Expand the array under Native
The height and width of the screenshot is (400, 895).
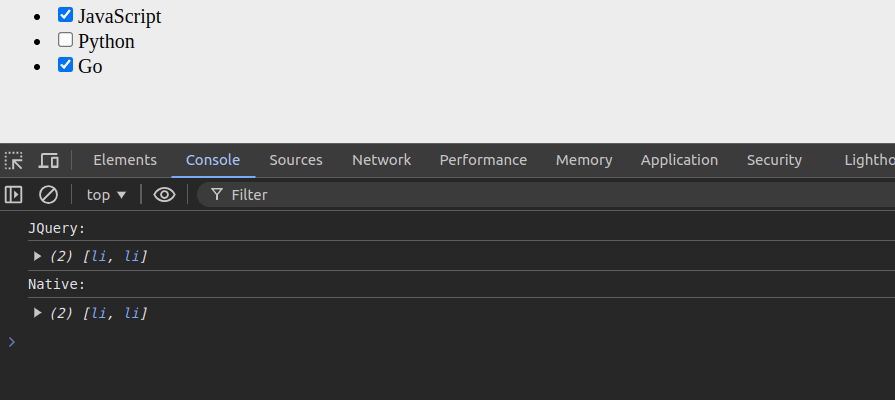[x=38, y=313]
